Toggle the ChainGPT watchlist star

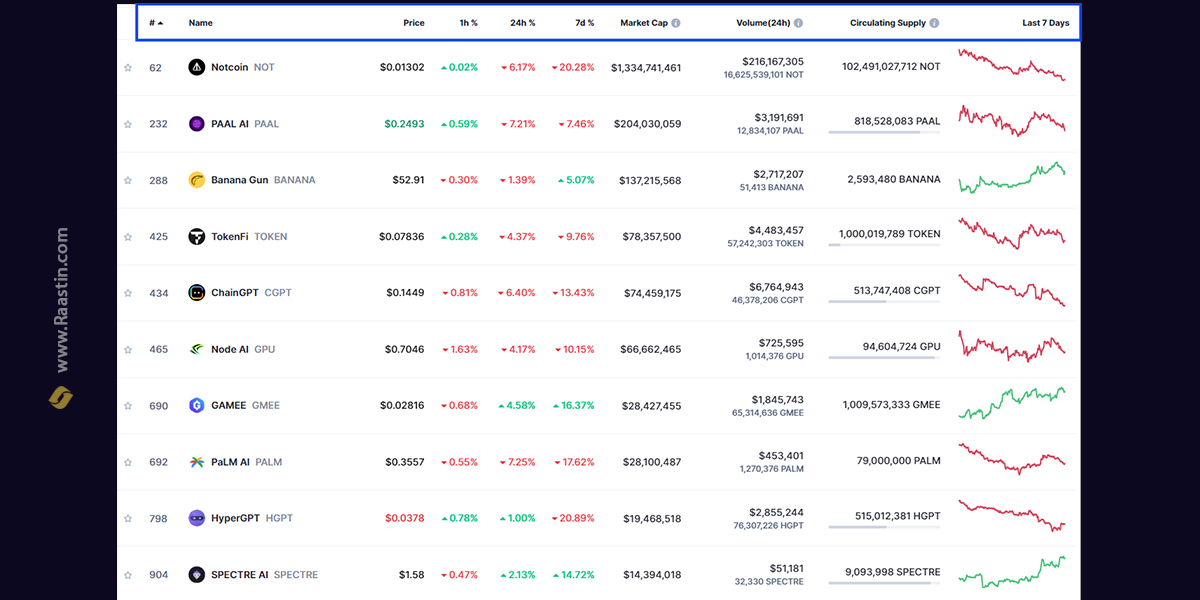(x=128, y=293)
